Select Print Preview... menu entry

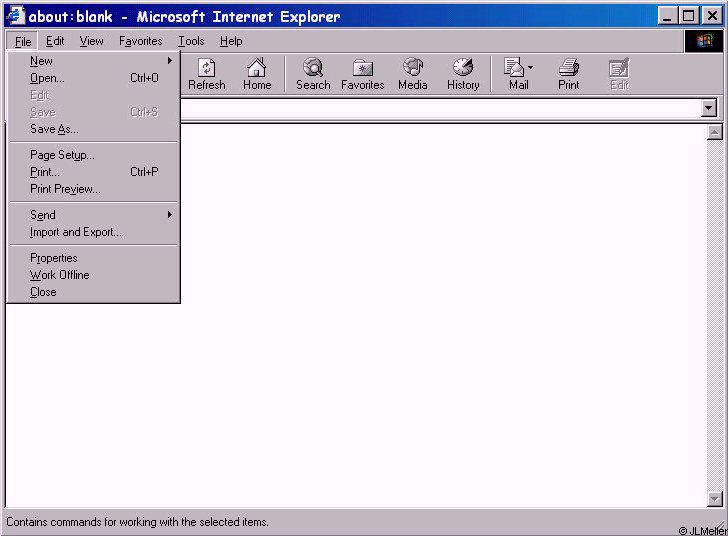click(x=94, y=189)
